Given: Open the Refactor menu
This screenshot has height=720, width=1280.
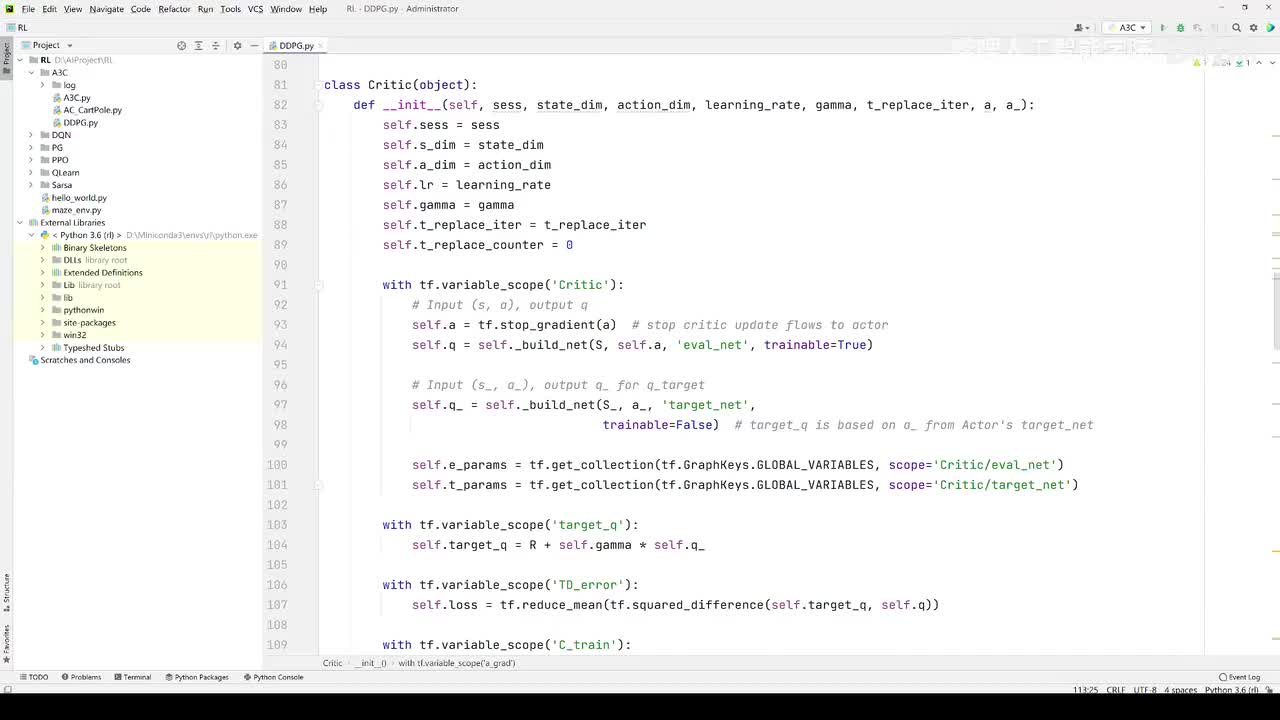Looking at the screenshot, I should pos(174,9).
